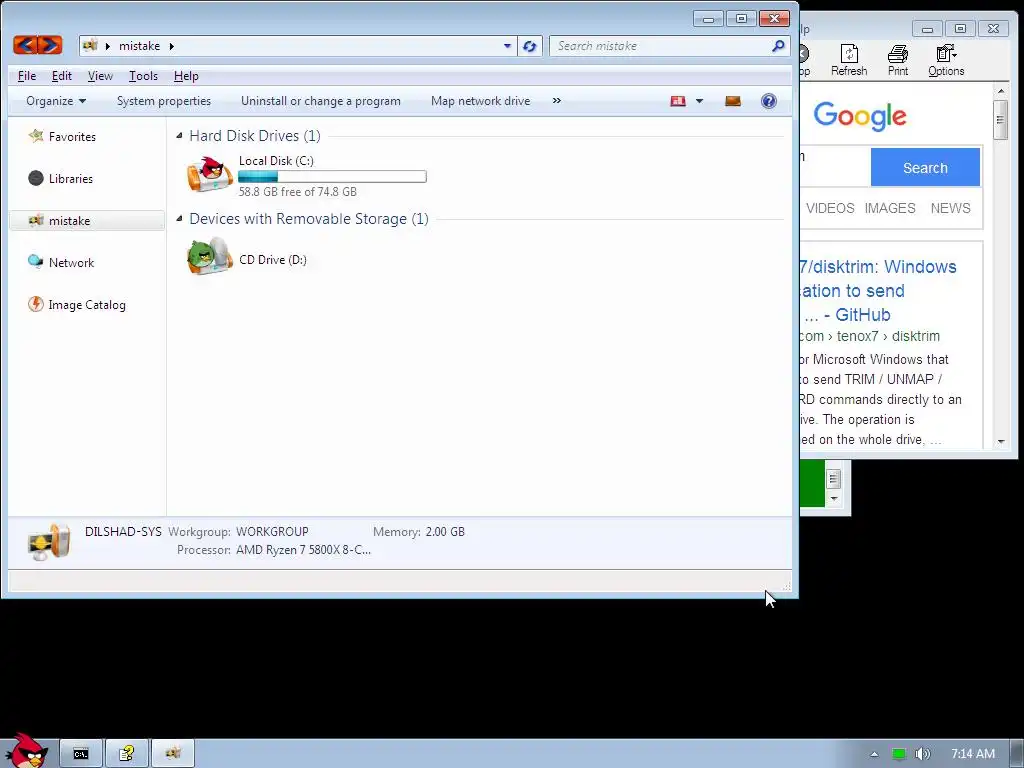Open the address bar history dropdown
This screenshot has height=768, width=1024.
pos(507,46)
